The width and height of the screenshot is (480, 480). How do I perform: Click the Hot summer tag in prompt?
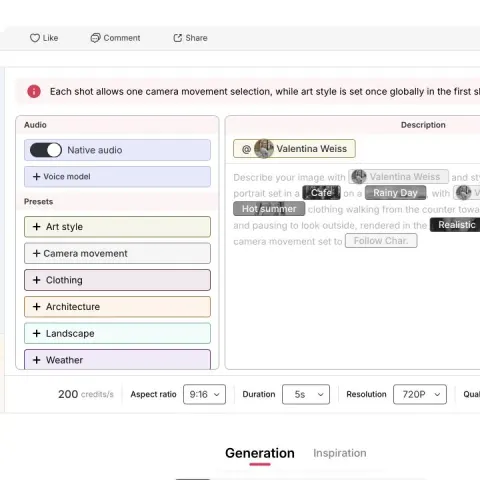tap(269, 209)
